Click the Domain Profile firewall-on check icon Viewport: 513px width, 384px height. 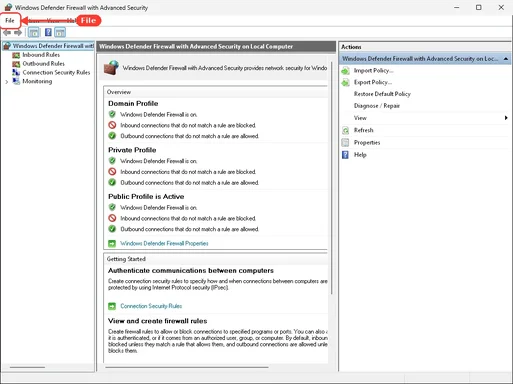click(112, 114)
